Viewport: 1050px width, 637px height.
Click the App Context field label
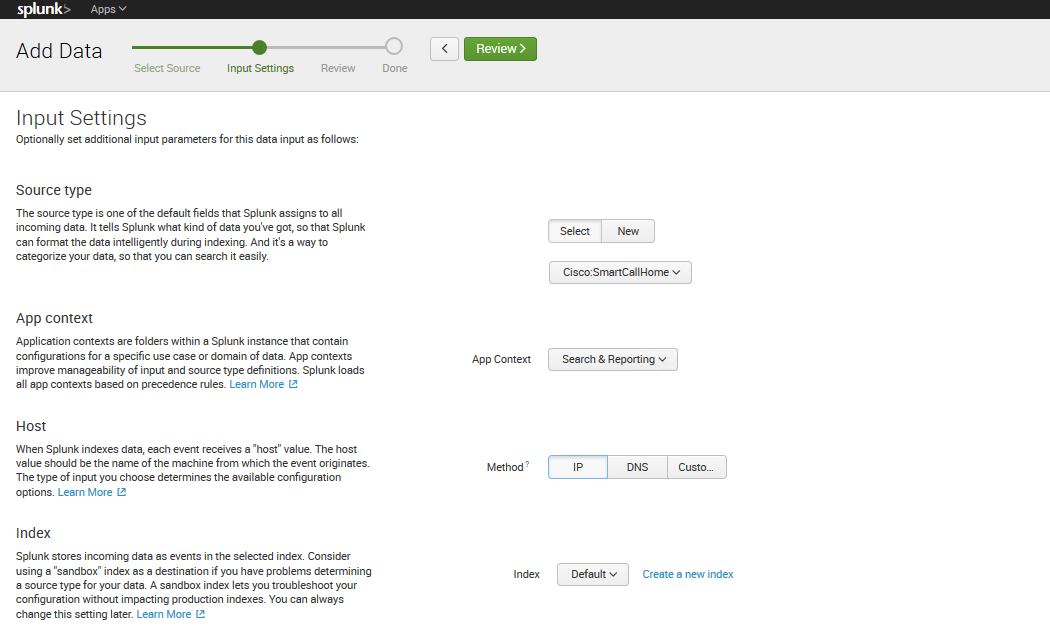501,360
